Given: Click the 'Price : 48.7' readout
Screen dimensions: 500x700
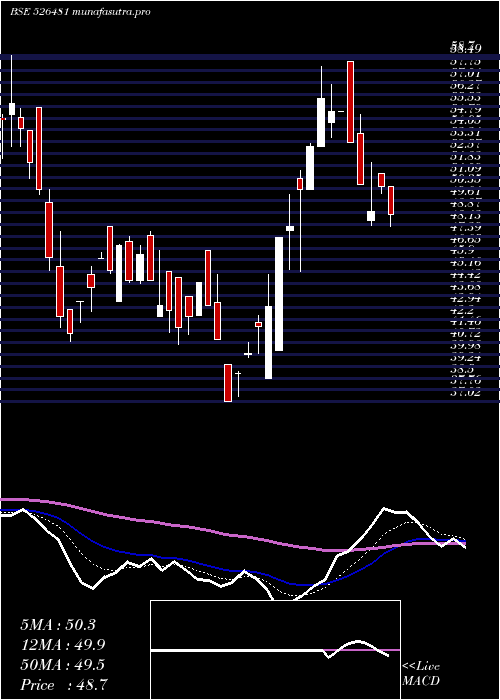Looking at the screenshot, I should (64, 685).
